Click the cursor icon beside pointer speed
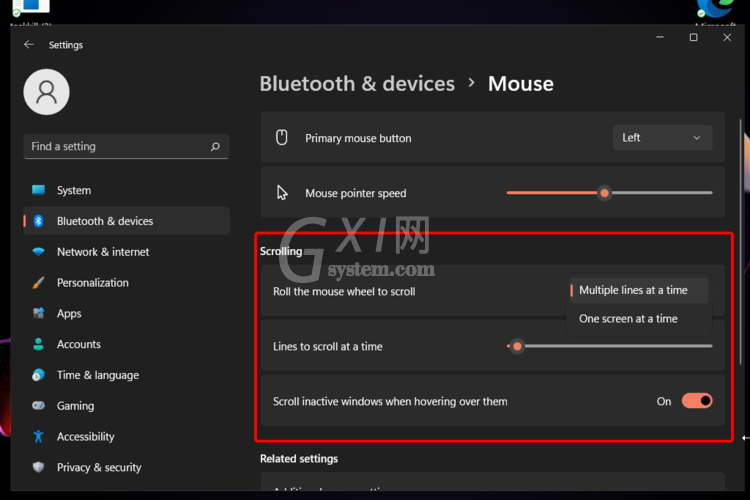 [282, 192]
